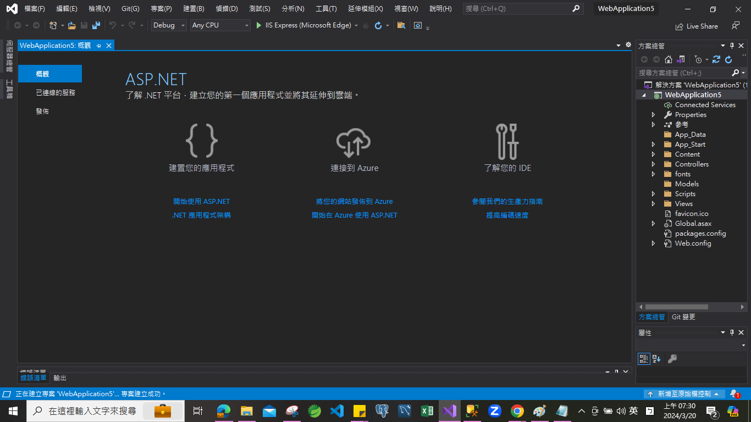
Task: Open the upper Azure link below cloud icon
Action: [354, 202]
